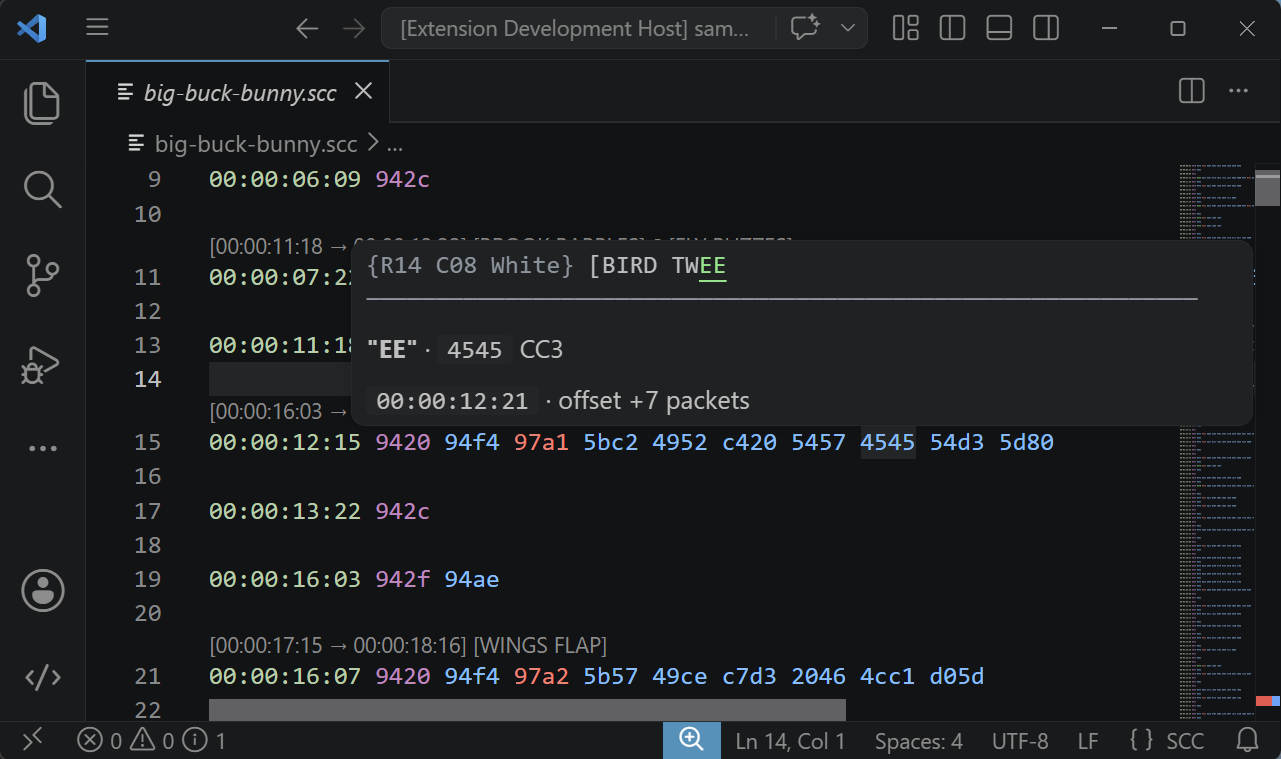Click the 942f code on line 19
Viewport: 1281px width, 759px height.
(402, 579)
